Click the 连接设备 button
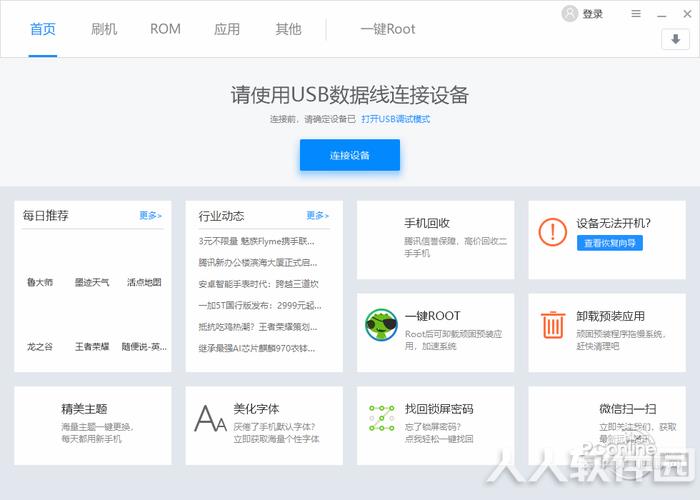The width and height of the screenshot is (700, 500). (350, 155)
